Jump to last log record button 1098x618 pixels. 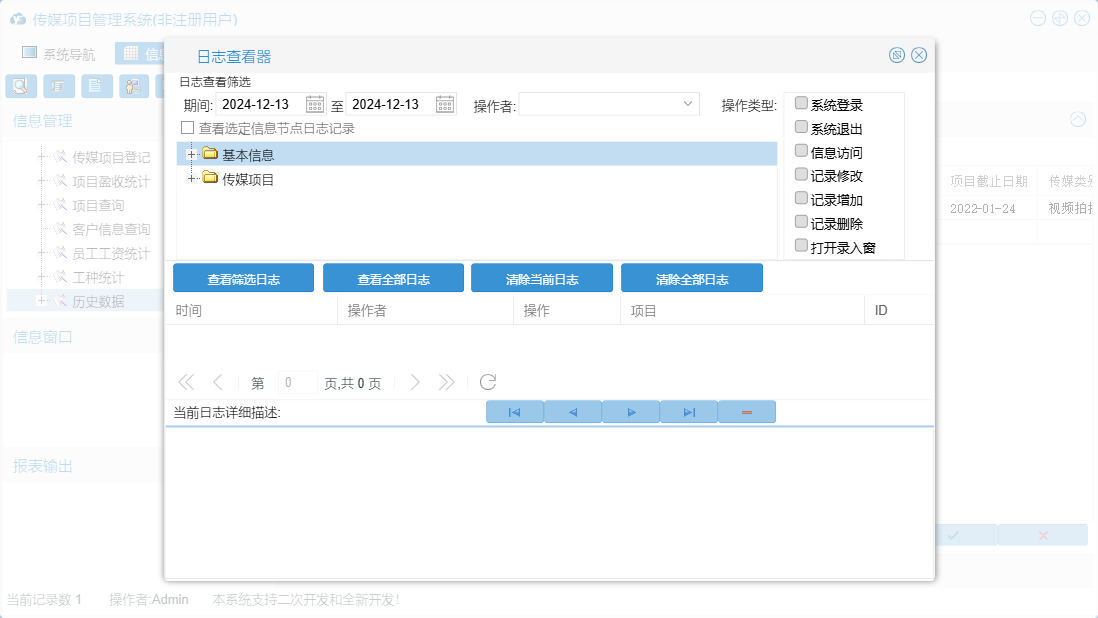[689, 412]
